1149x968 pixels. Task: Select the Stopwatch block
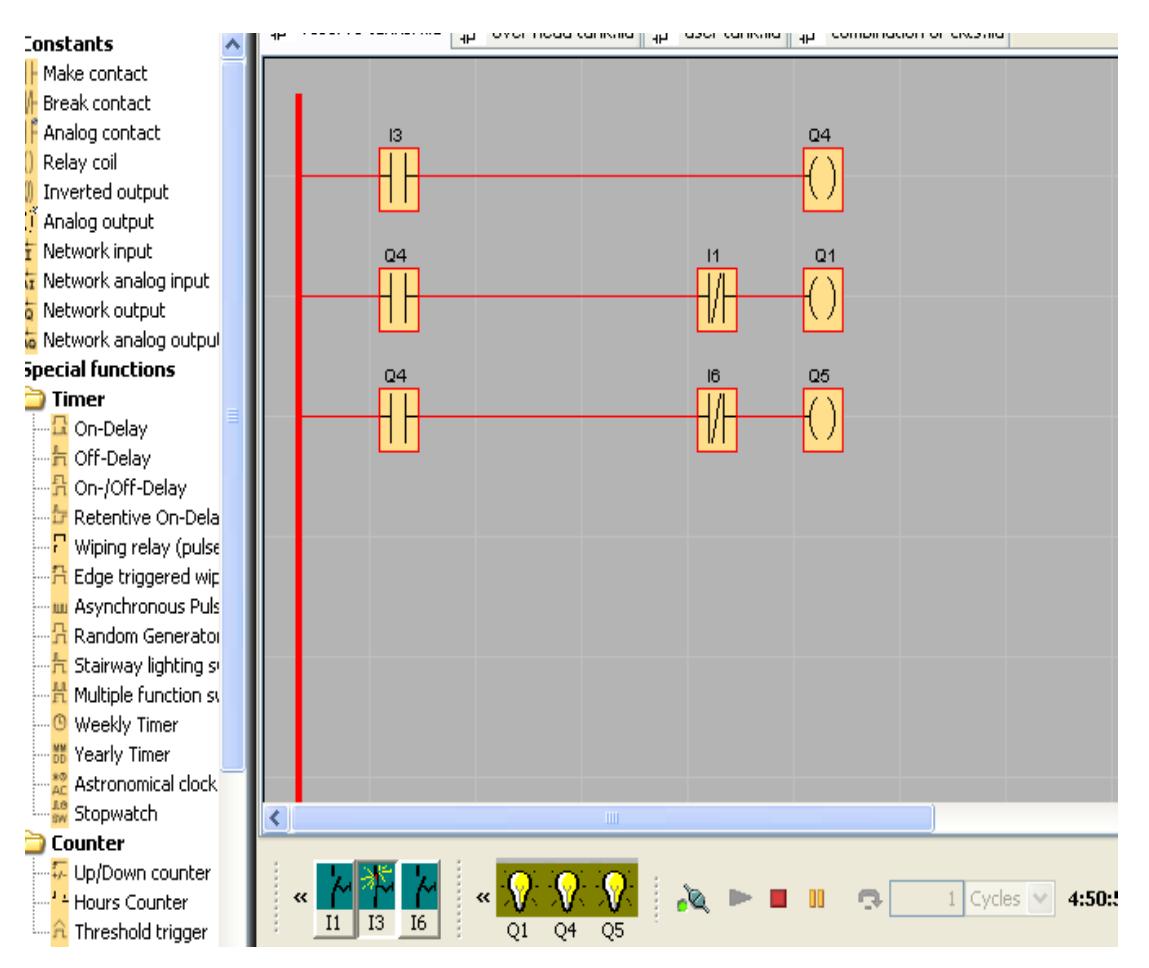pos(105,813)
